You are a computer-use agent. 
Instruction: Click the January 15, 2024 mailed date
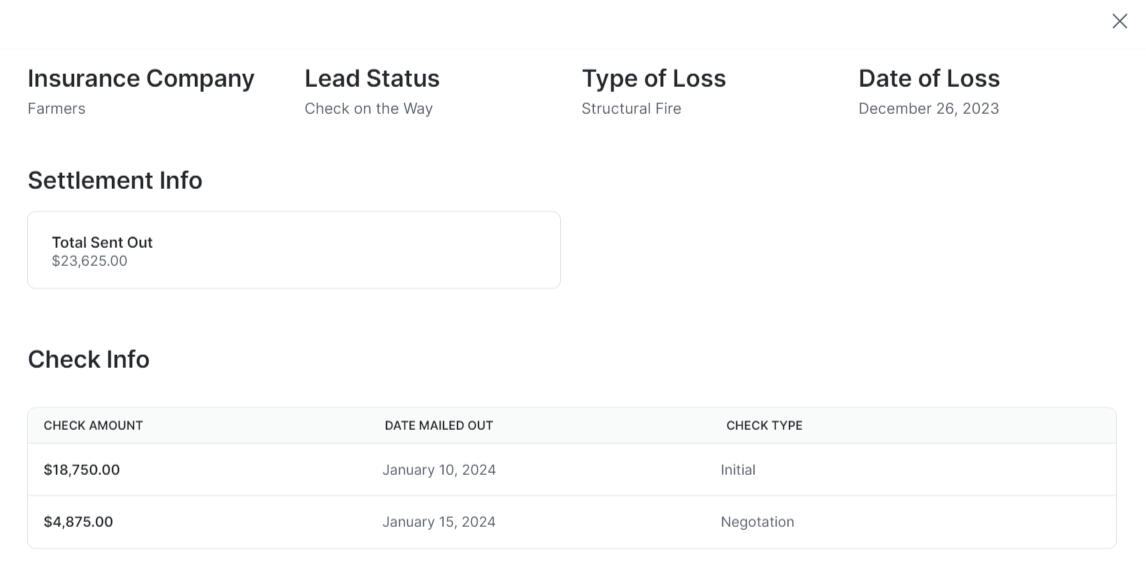[x=439, y=522]
